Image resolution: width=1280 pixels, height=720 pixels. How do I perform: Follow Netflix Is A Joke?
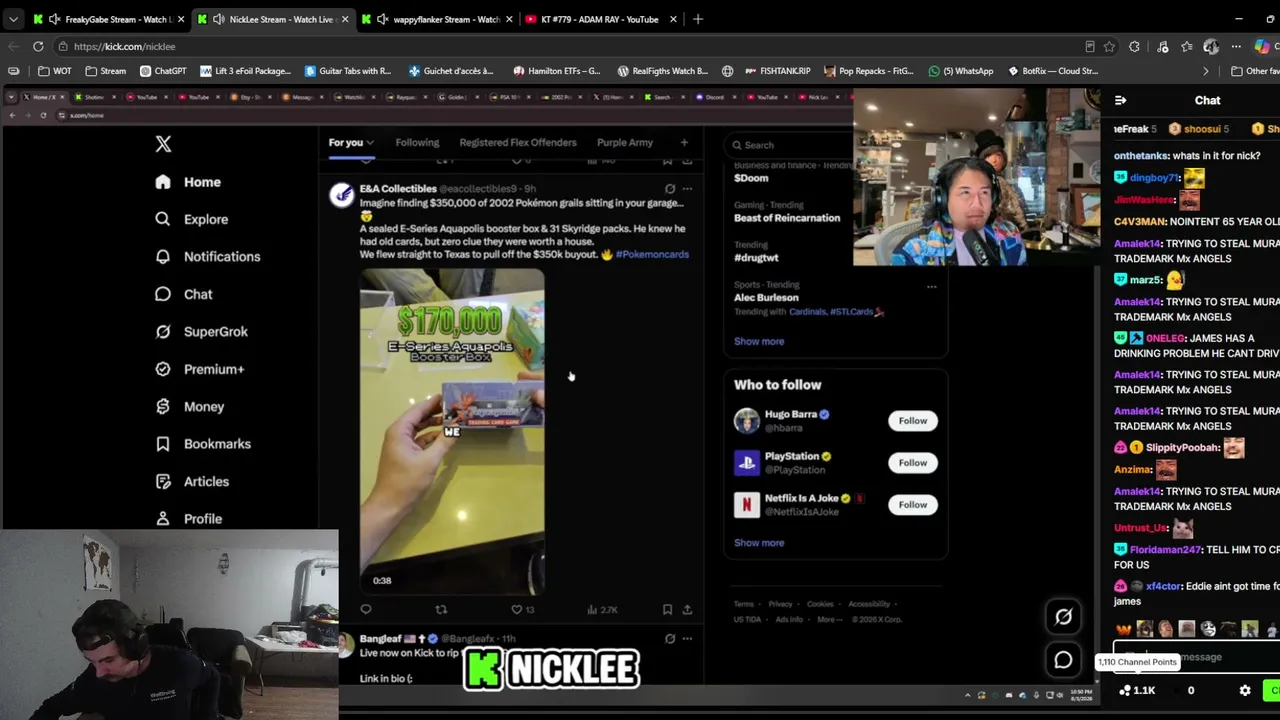913,505
